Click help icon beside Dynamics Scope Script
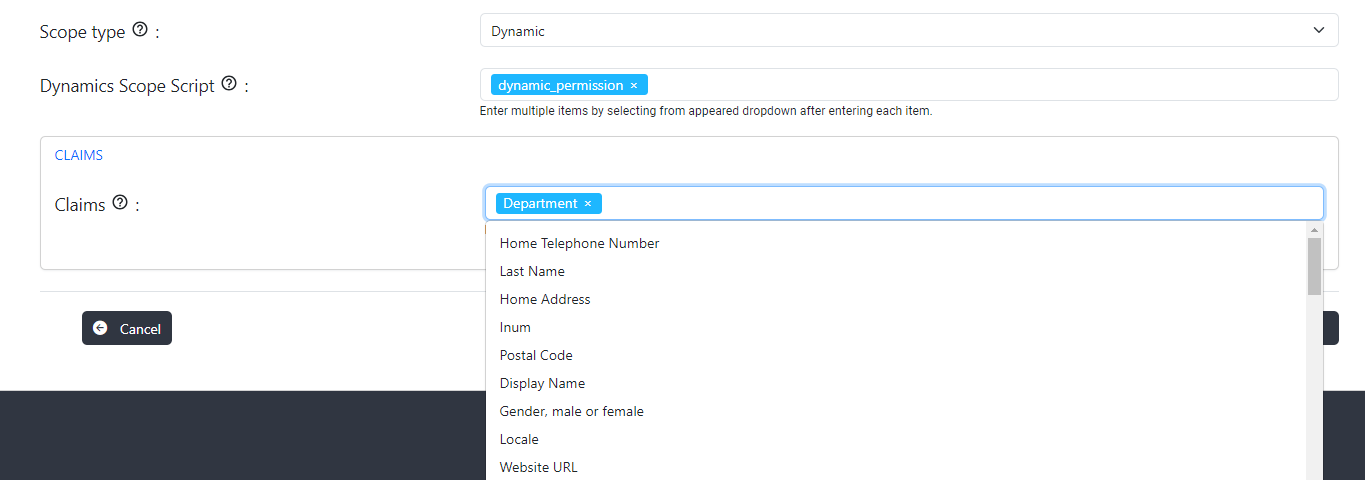The width and height of the screenshot is (1365, 480). (229, 84)
